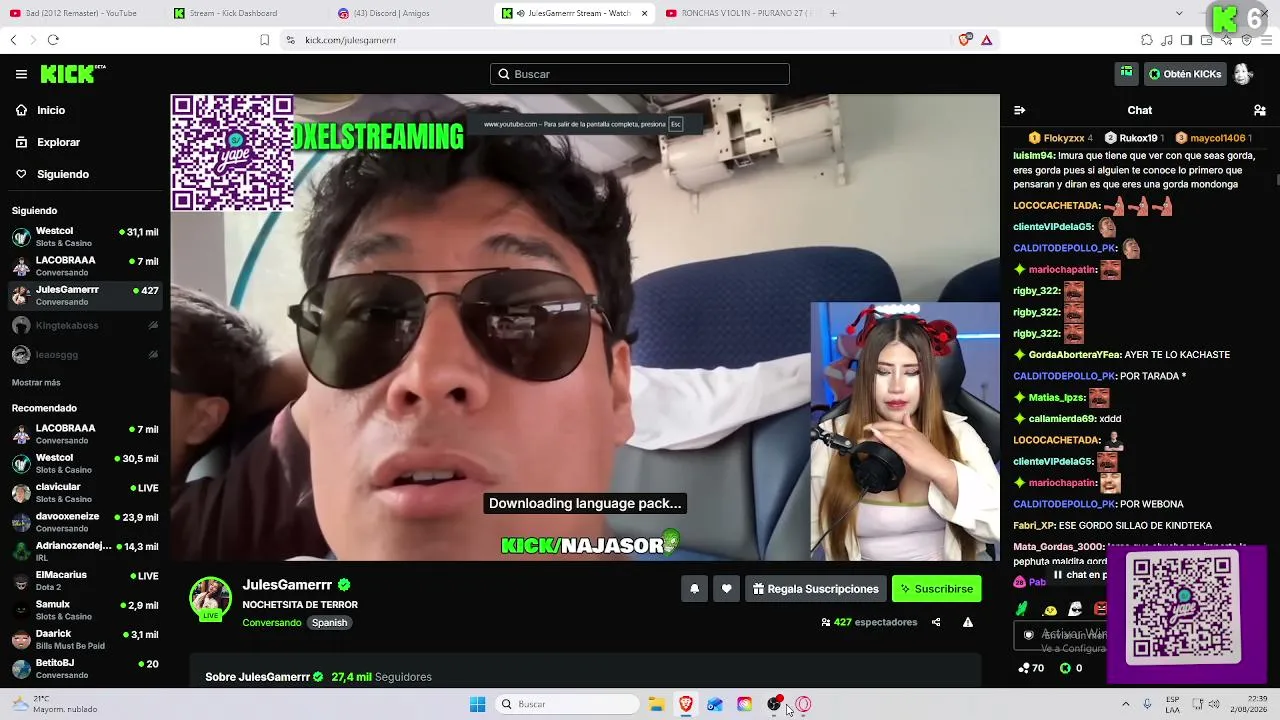Expand followed list with Mostrar más
The width and height of the screenshot is (1280, 720).
(x=36, y=383)
